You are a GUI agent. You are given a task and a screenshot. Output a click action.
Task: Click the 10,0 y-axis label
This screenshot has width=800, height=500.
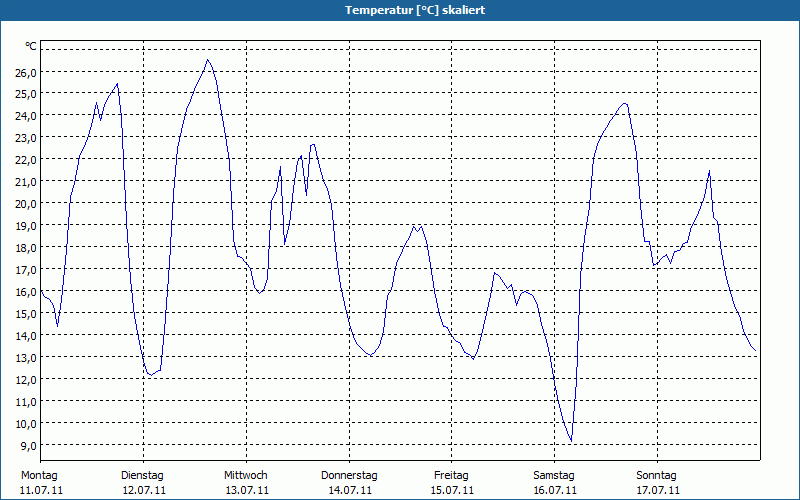pos(26,423)
